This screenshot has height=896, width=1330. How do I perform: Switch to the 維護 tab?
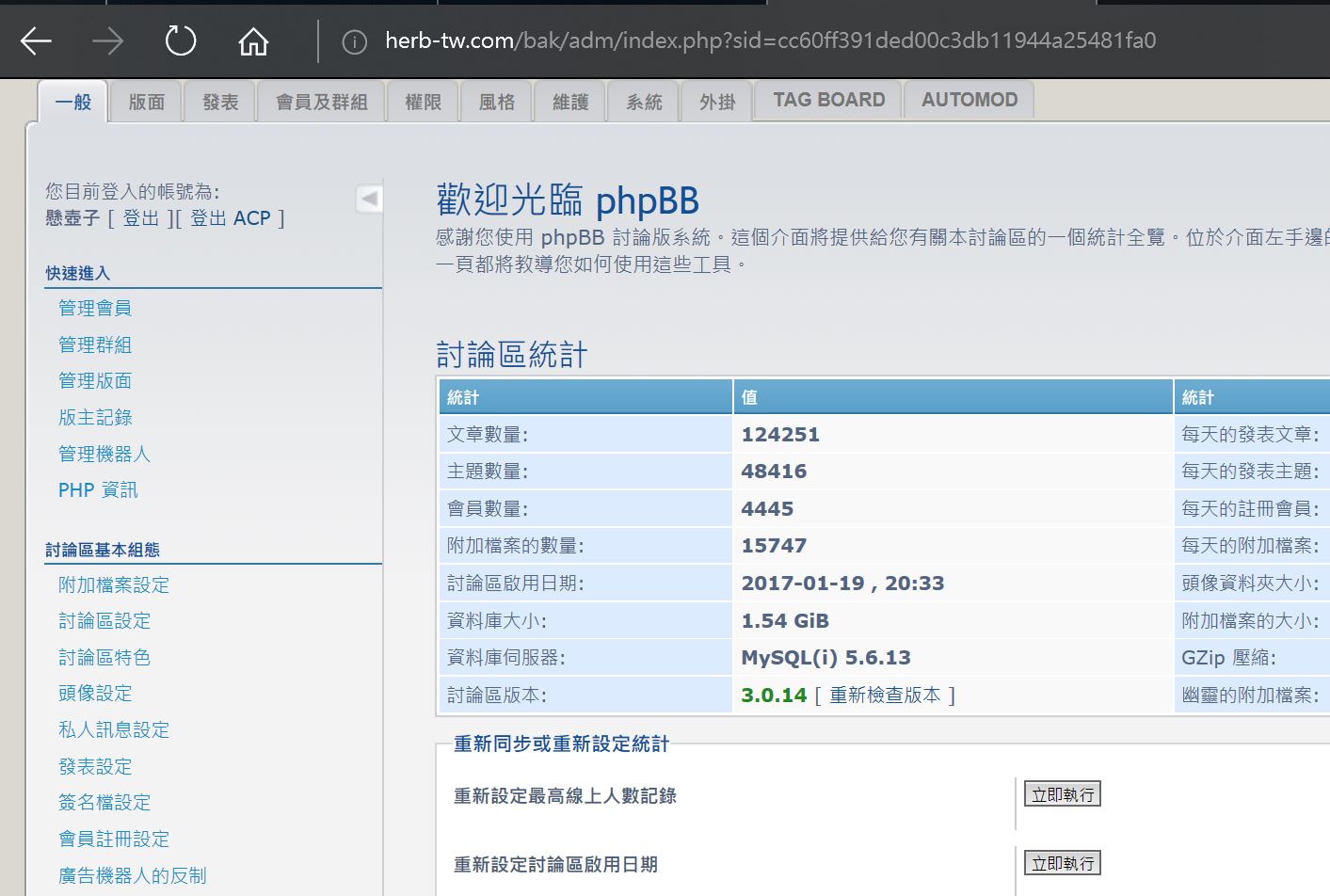click(570, 102)
